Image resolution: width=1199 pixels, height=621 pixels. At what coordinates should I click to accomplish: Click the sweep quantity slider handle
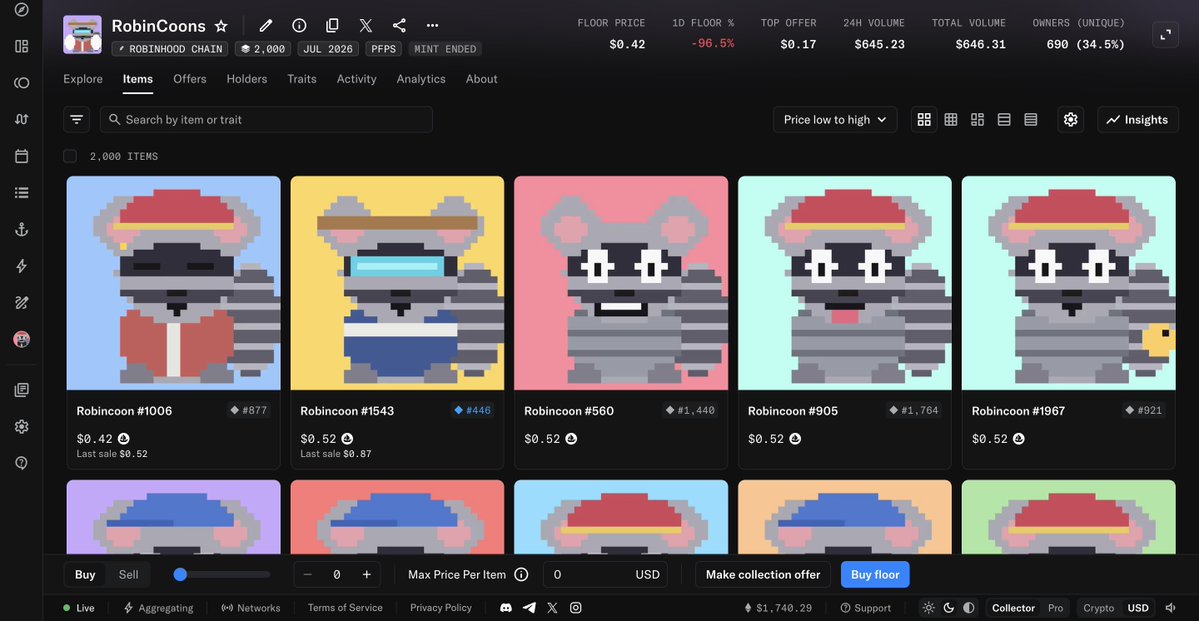coord(180,574)
